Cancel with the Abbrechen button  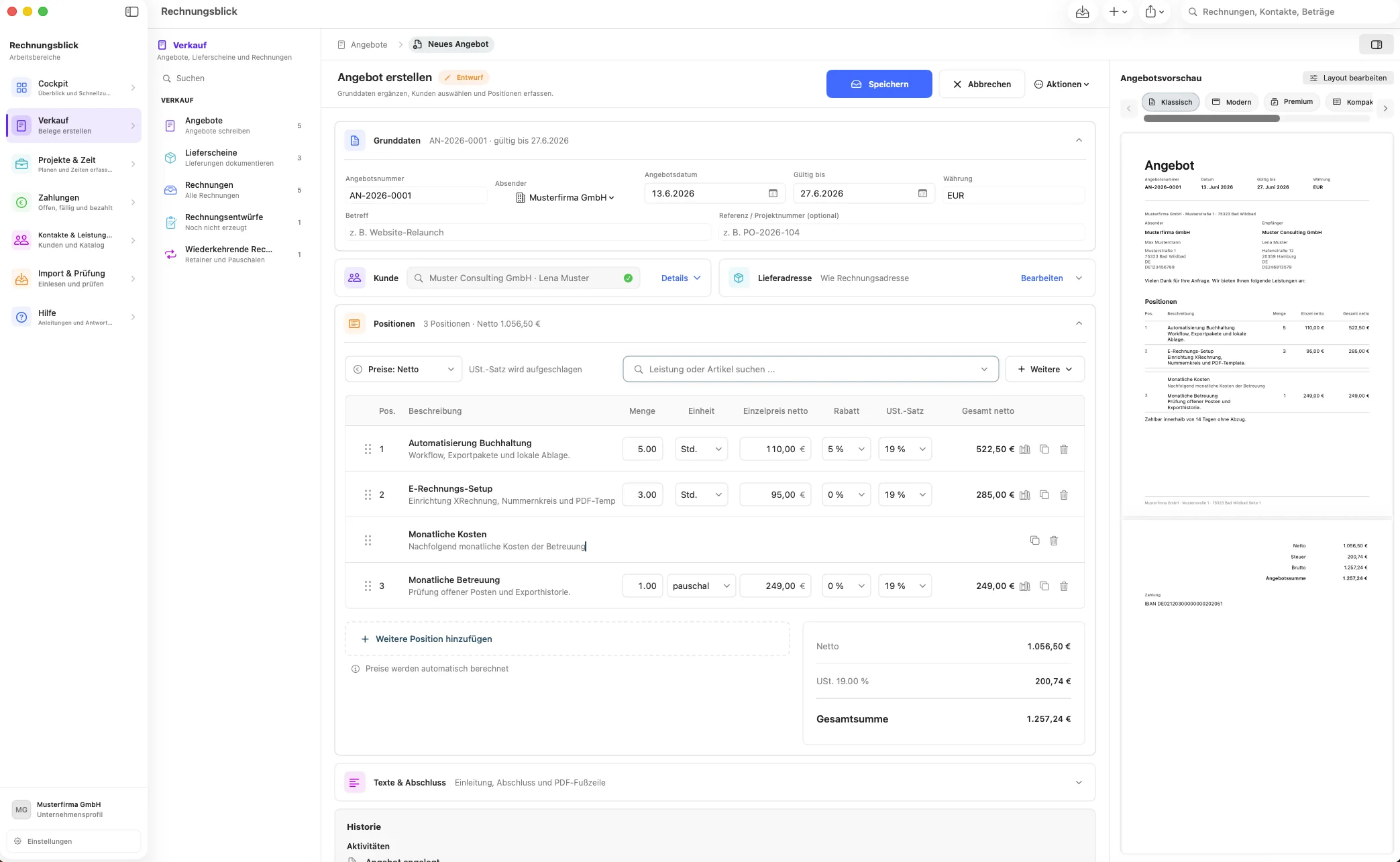pyautogui.click(x=981, y=85)
